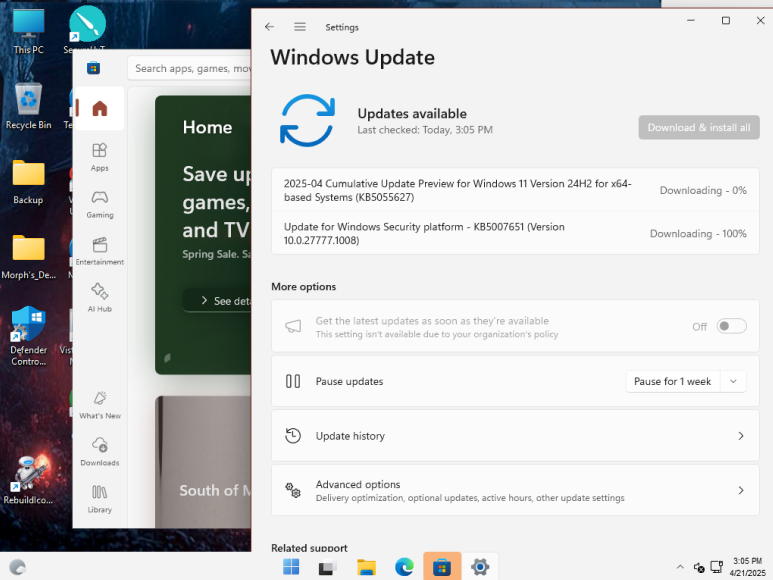Image resolution: width=773 pixels, height=580 pixels.
Task: Open Gaming section in Microsoft Store
Action: 100,204
